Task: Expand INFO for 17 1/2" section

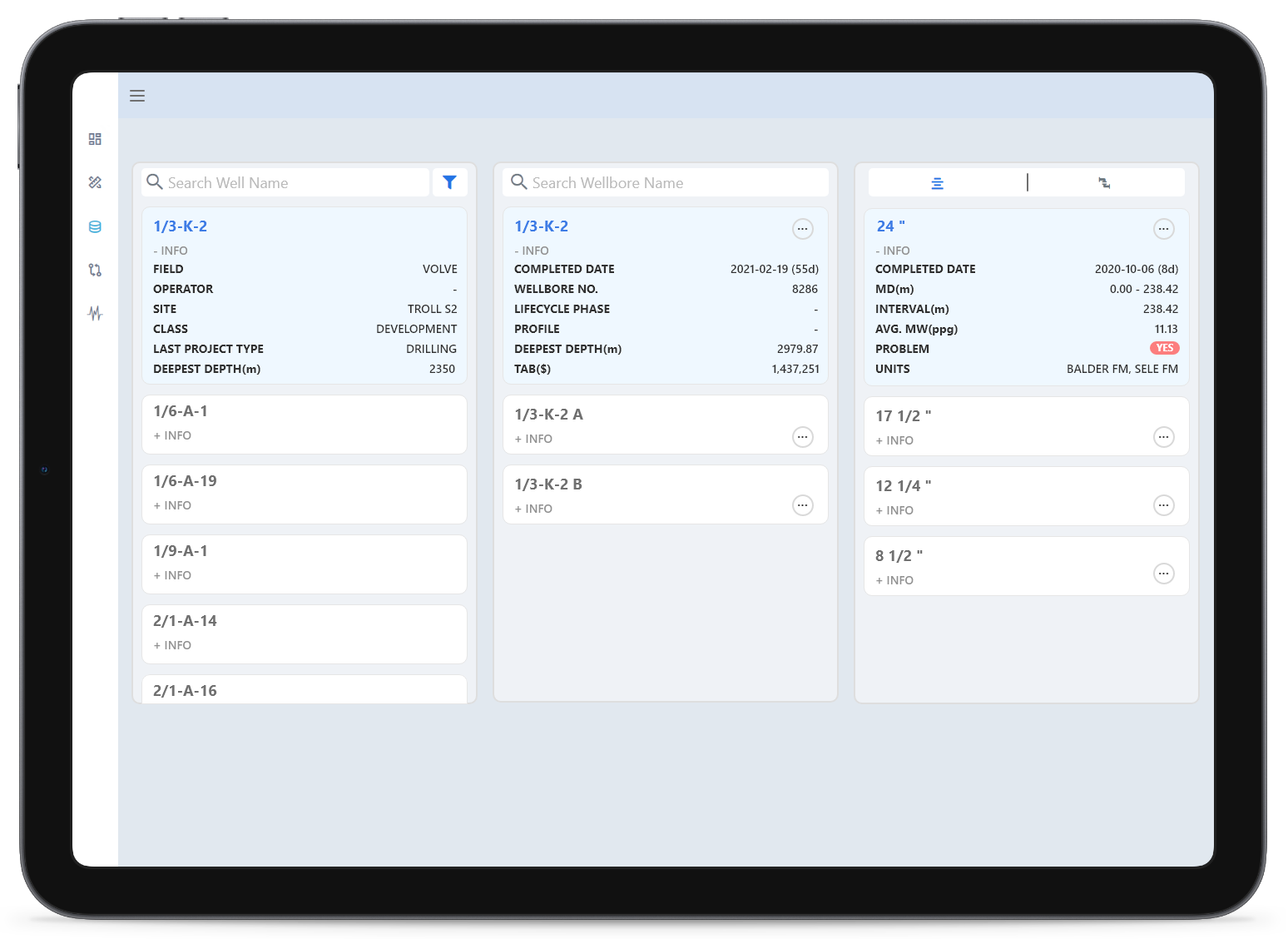Action: (x=894, y=440)
